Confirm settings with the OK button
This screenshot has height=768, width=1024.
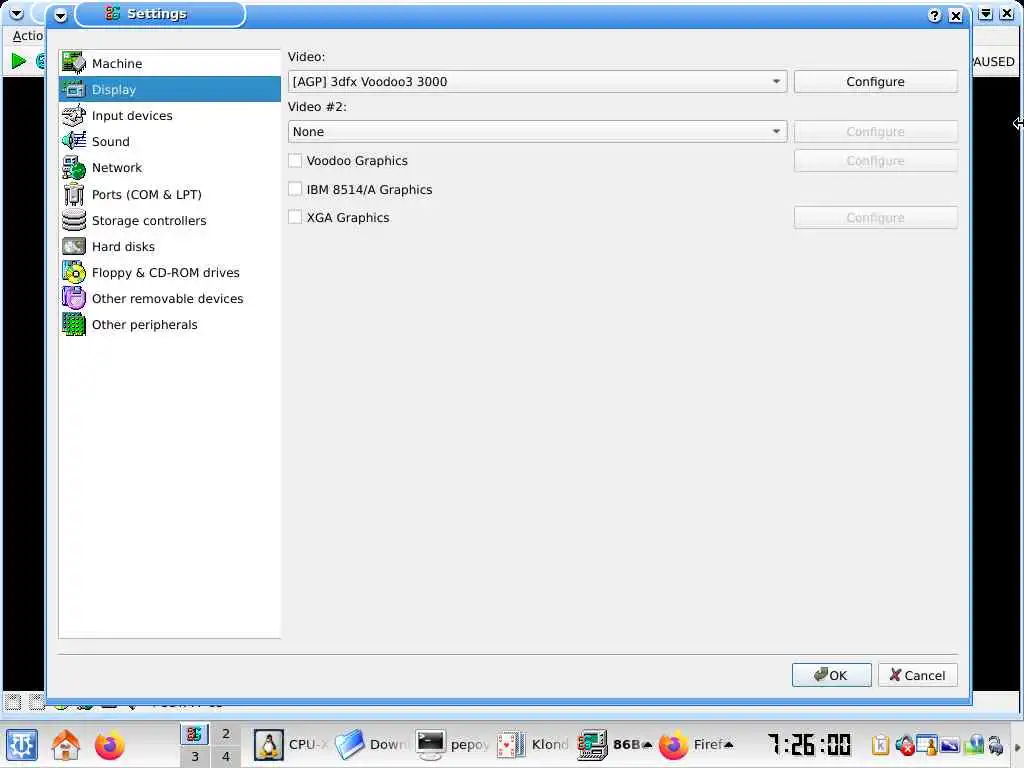coord(831,675)
